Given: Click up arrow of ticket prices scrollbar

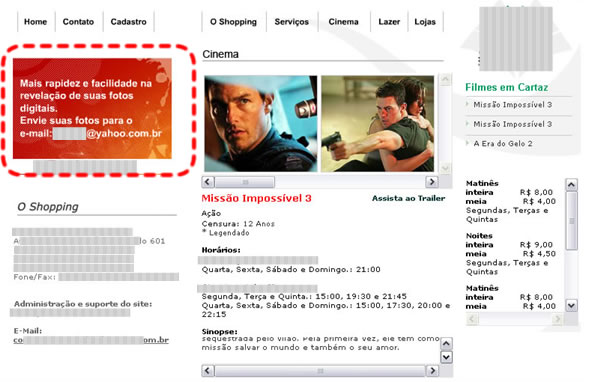Looking at the screenshot, I should pos(571,185).
